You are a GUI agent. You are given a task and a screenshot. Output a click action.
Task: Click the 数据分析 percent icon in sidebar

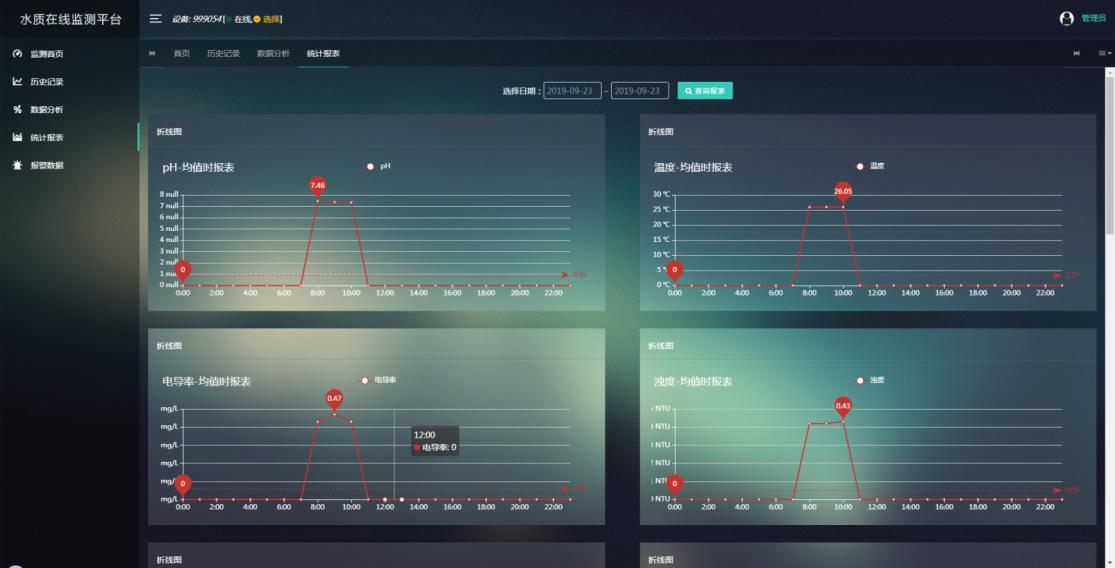17,110
